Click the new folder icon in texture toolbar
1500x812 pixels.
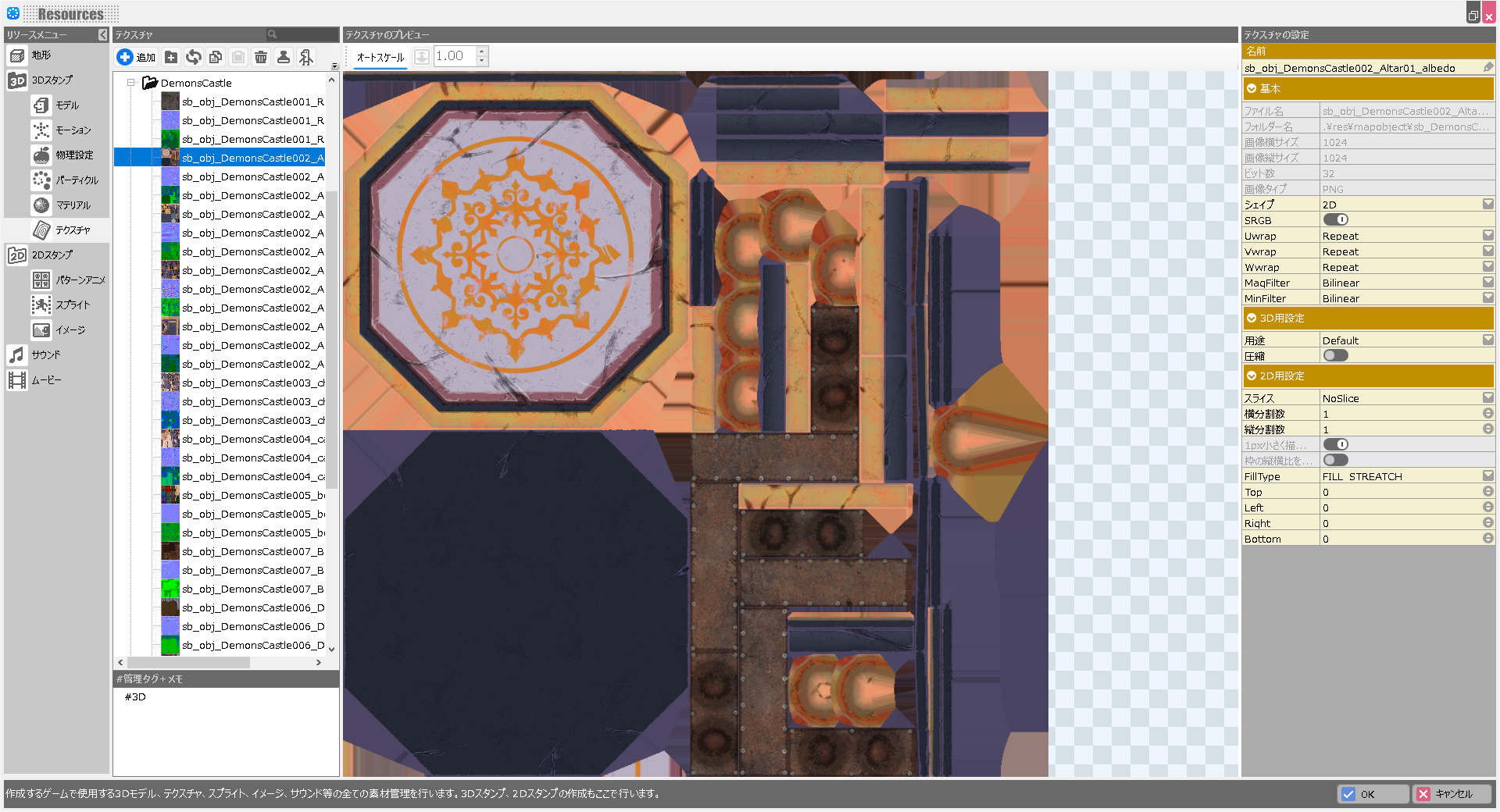click(x=171, y=57)
